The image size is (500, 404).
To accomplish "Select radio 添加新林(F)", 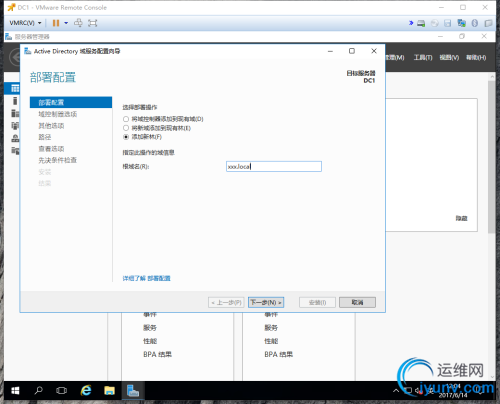I will coord(126,137).
